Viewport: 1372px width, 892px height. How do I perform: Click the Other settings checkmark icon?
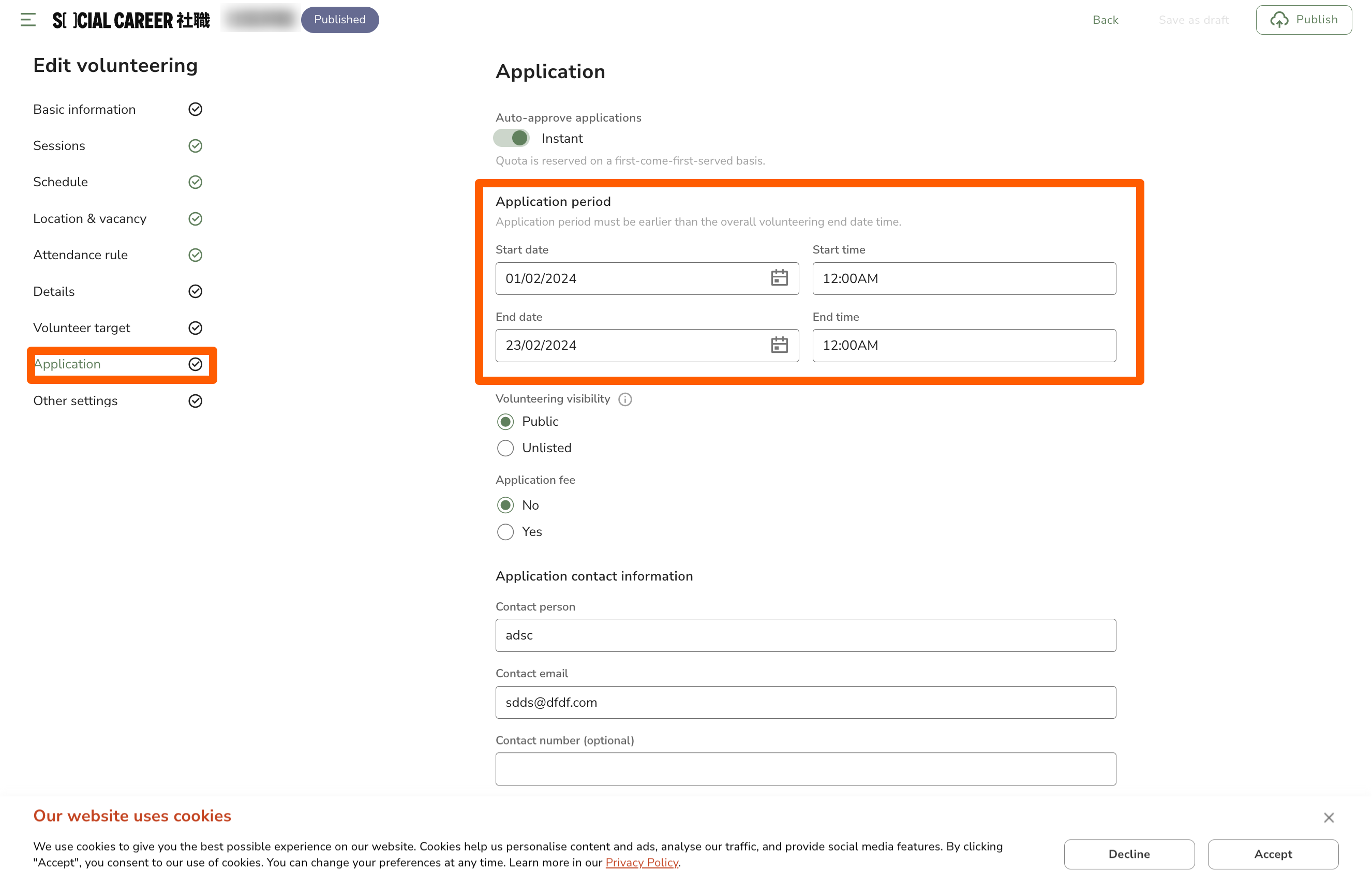click(196, 401)
